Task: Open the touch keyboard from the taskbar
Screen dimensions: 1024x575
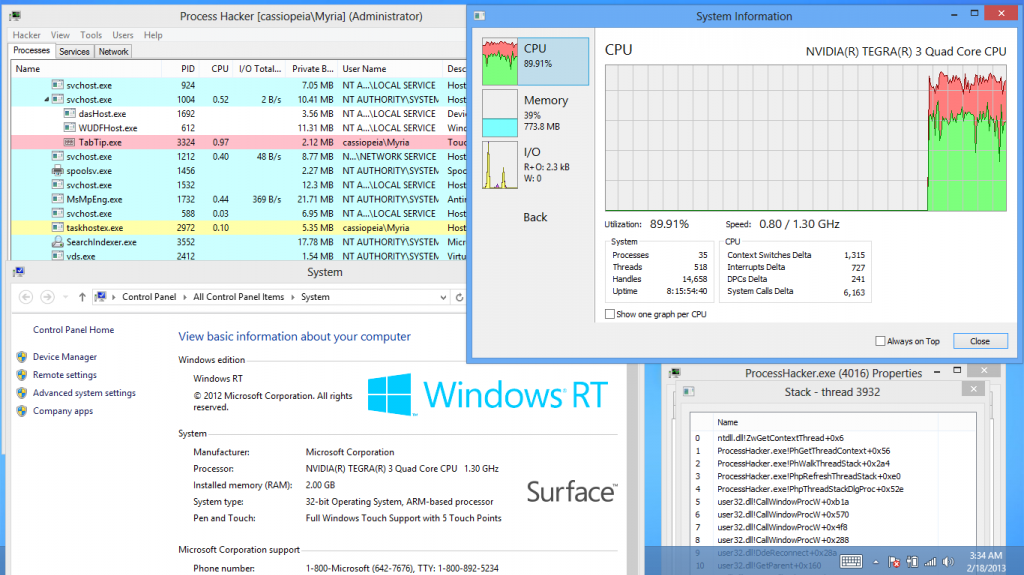Action: [852, 561]
